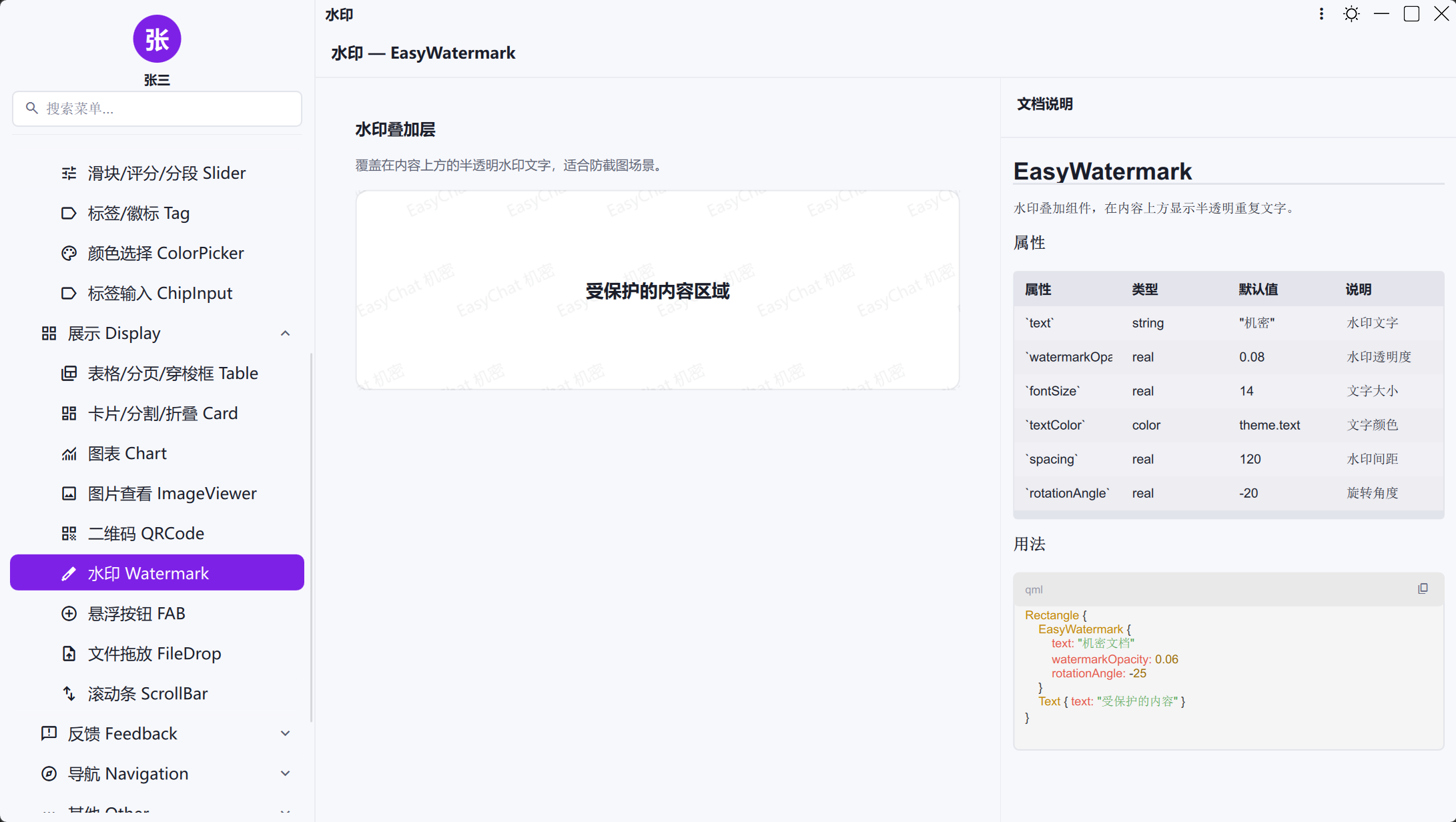Screen dimensions: 1456x822
Task: Click 受保护的内容区域 demo text
Action: point(657,291)
